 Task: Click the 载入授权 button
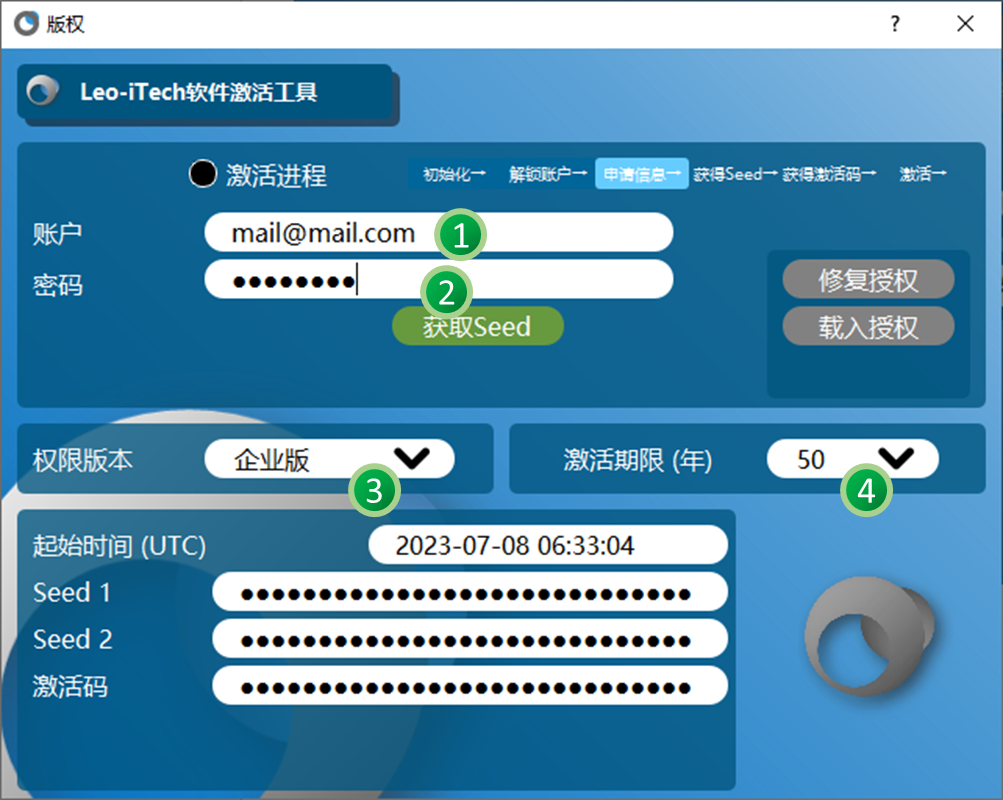(868, 327)
